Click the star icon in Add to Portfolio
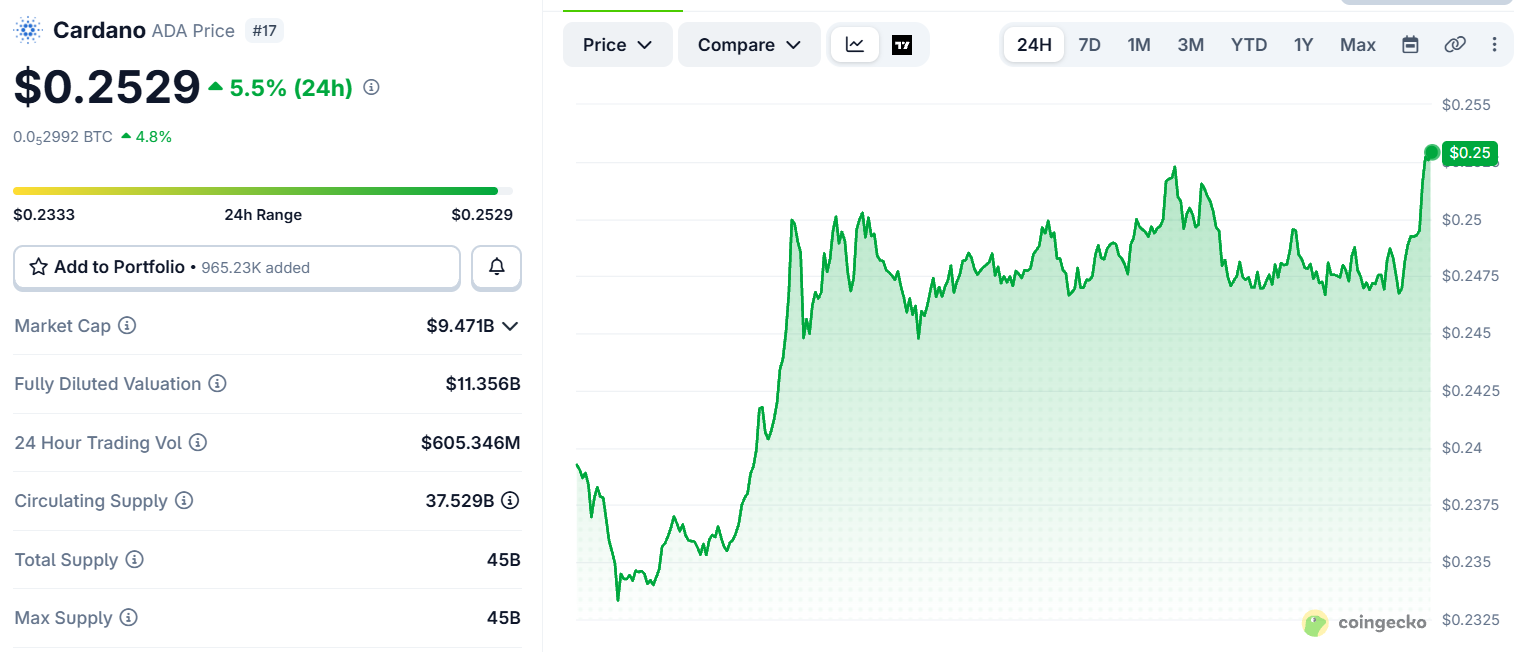Screen dimensions: 1525x652 click(x=39, y=267)
